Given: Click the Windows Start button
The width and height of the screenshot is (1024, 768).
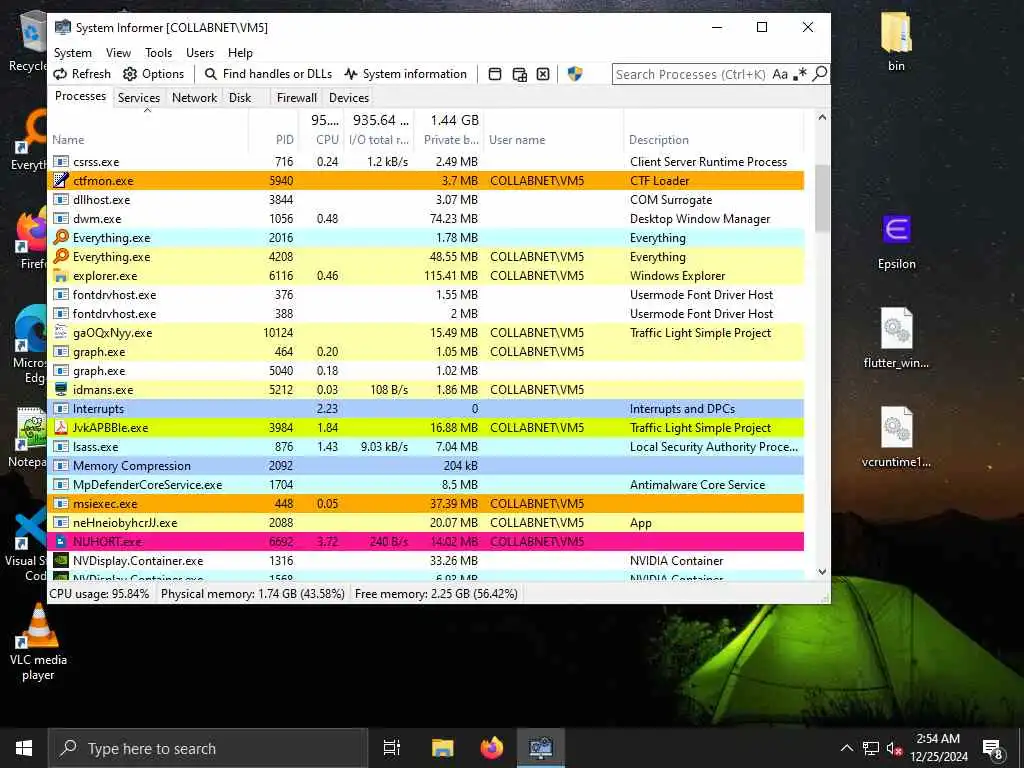Looking at the screenshot, I should tap(24, 748).
